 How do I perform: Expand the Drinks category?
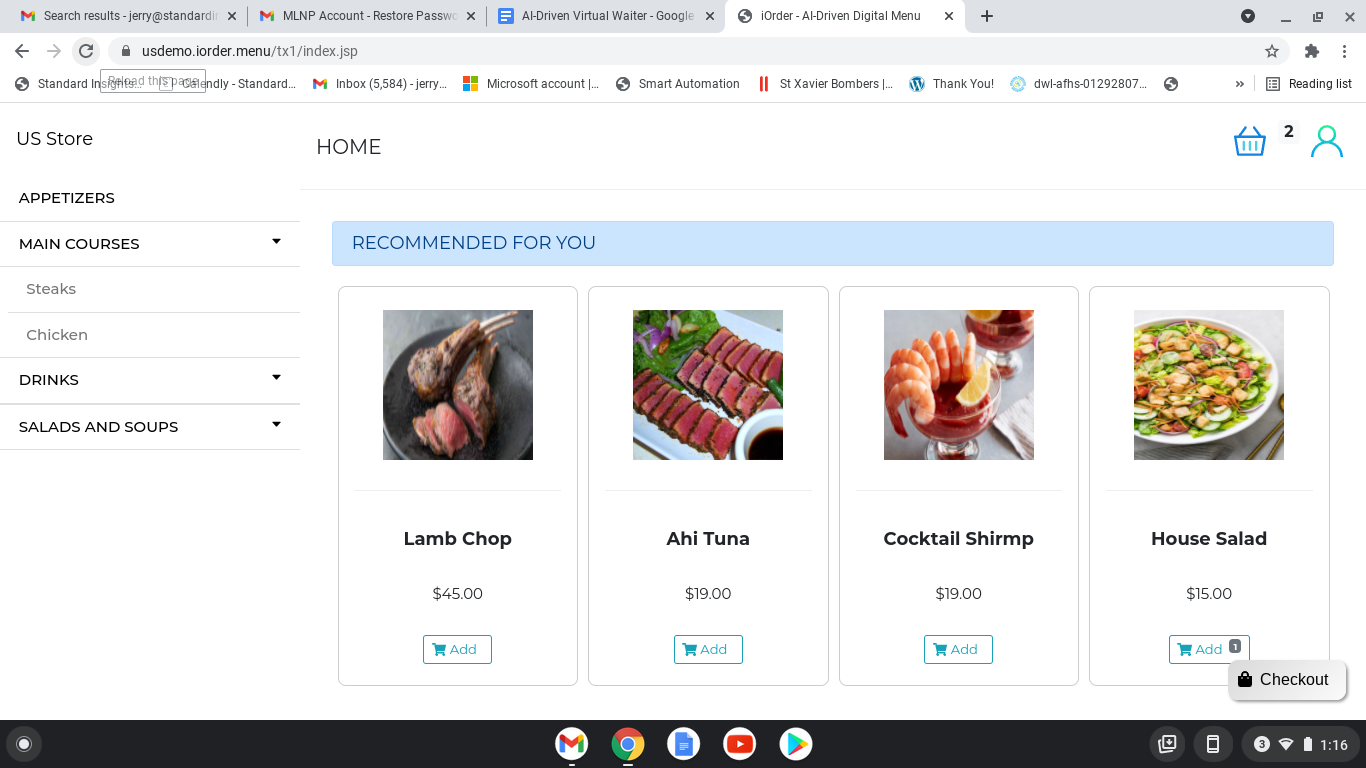150,380
